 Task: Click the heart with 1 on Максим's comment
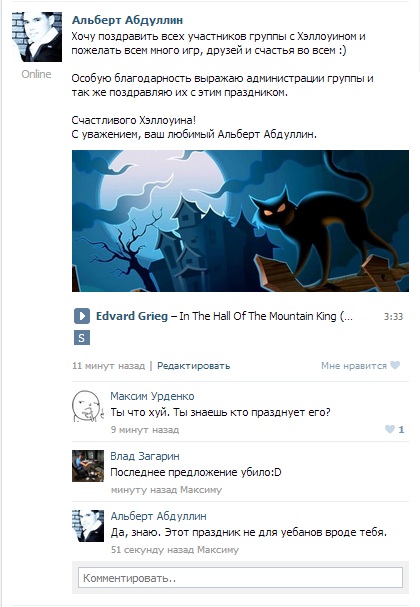pos(394,429)
